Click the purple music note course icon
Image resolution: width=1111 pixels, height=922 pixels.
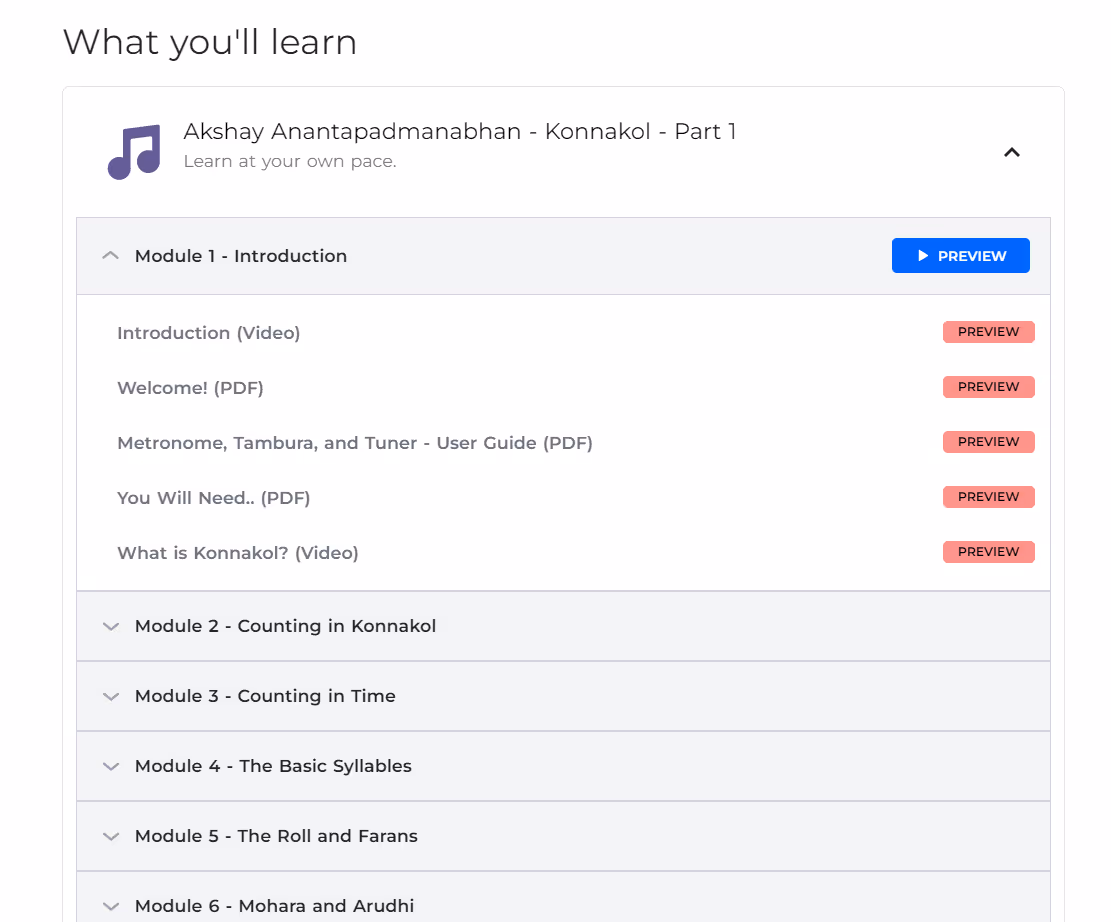point(134,152)
